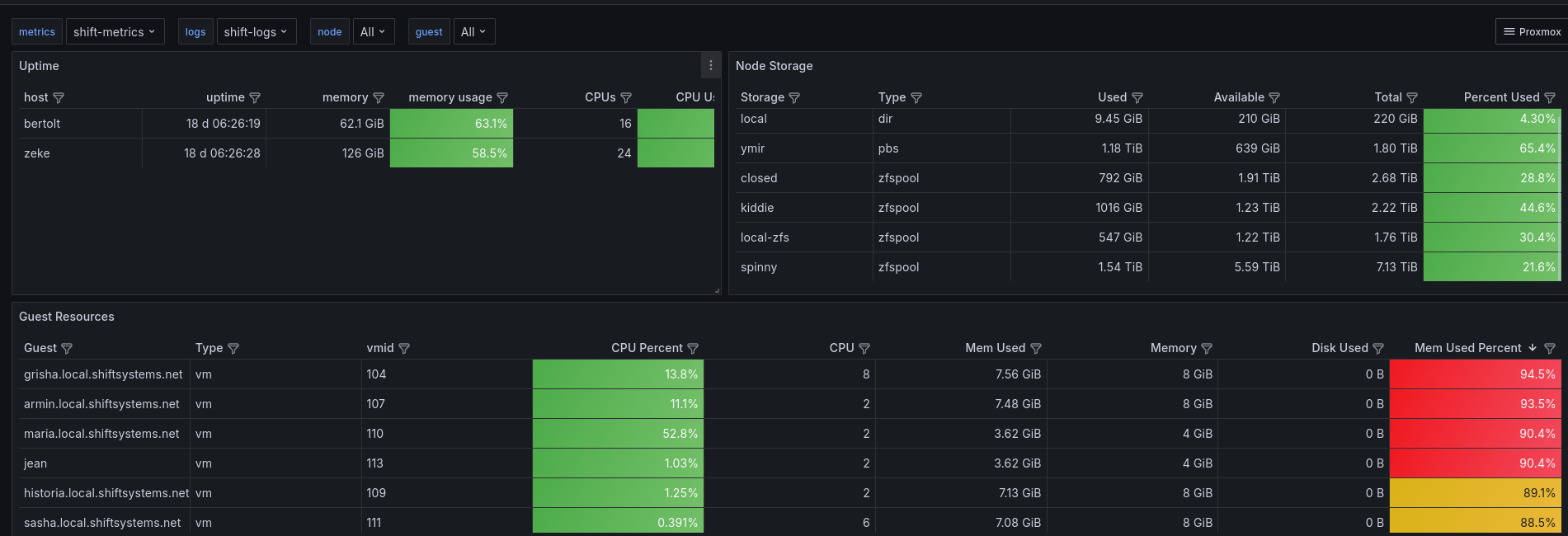Open the Uptime panel three-dot menu

(x=710, y=66)
